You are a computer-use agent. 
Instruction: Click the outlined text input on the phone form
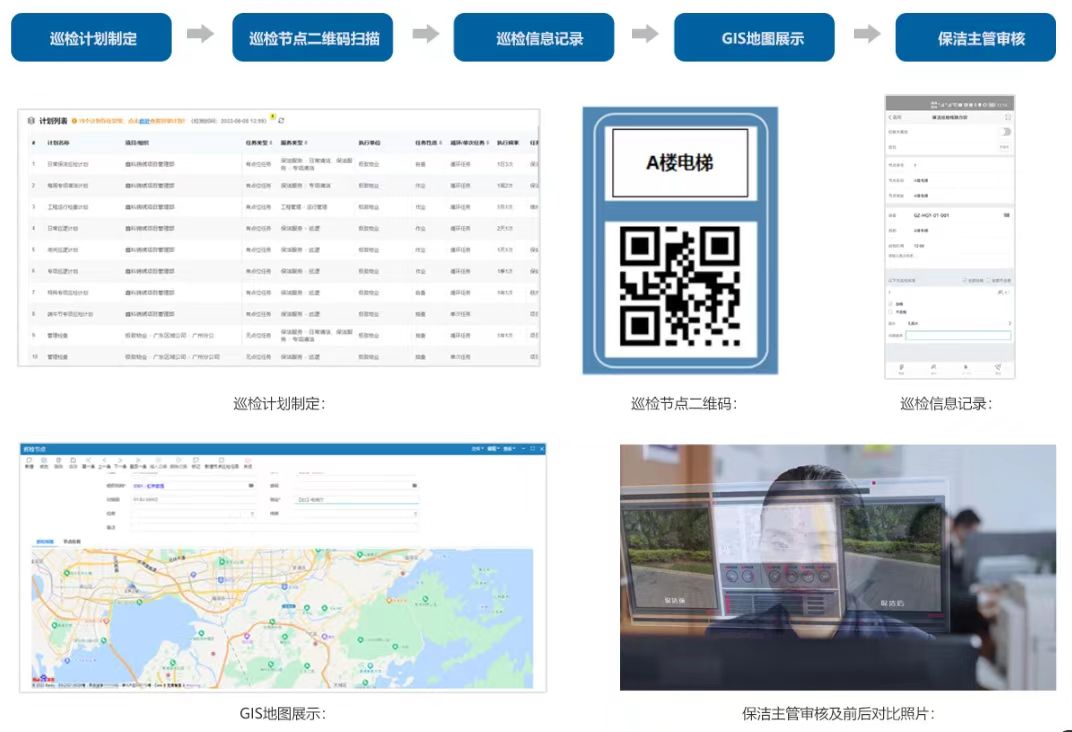tap(958, 336)
